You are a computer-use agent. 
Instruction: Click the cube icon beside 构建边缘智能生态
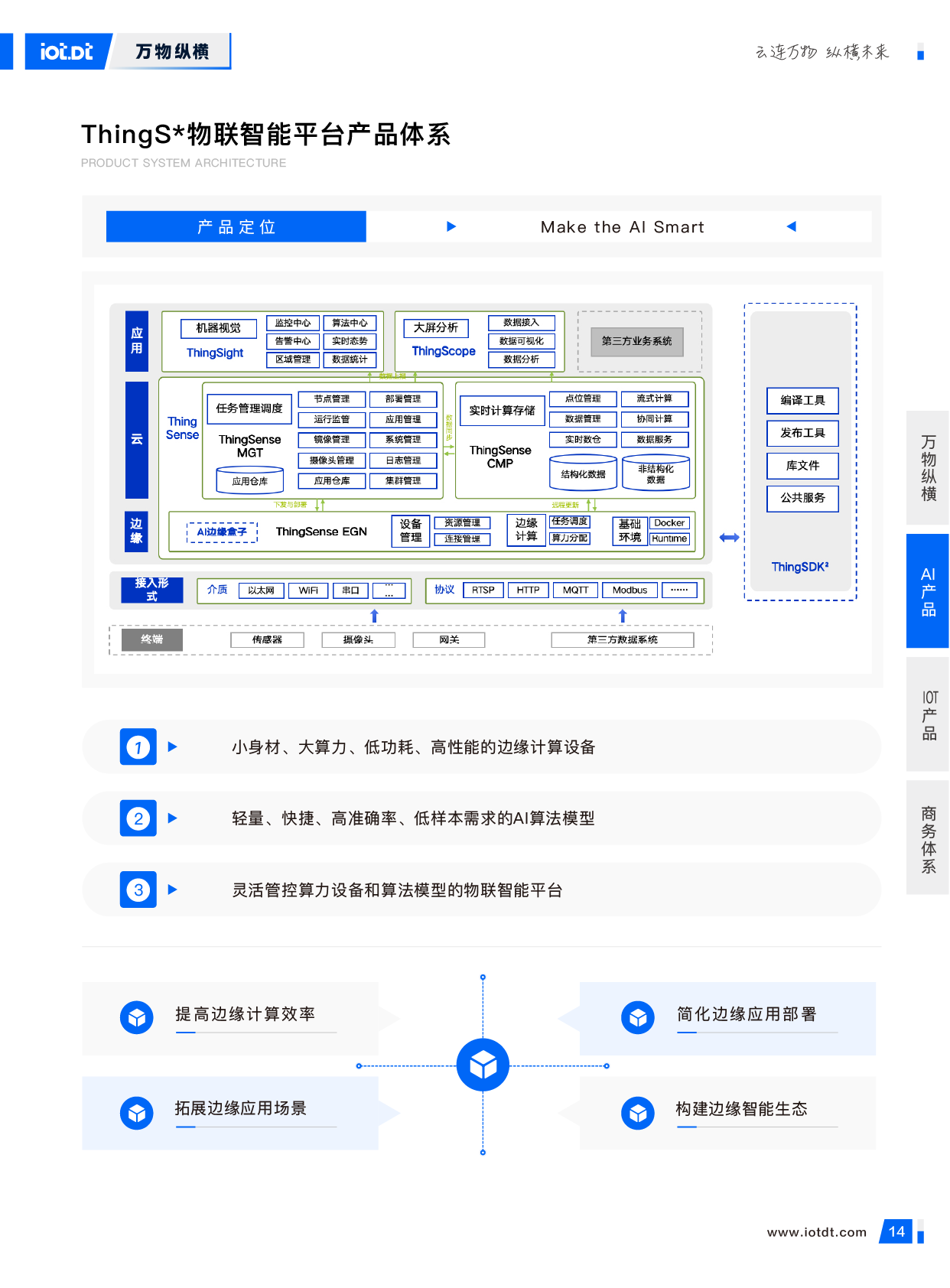coord(638,1113)
